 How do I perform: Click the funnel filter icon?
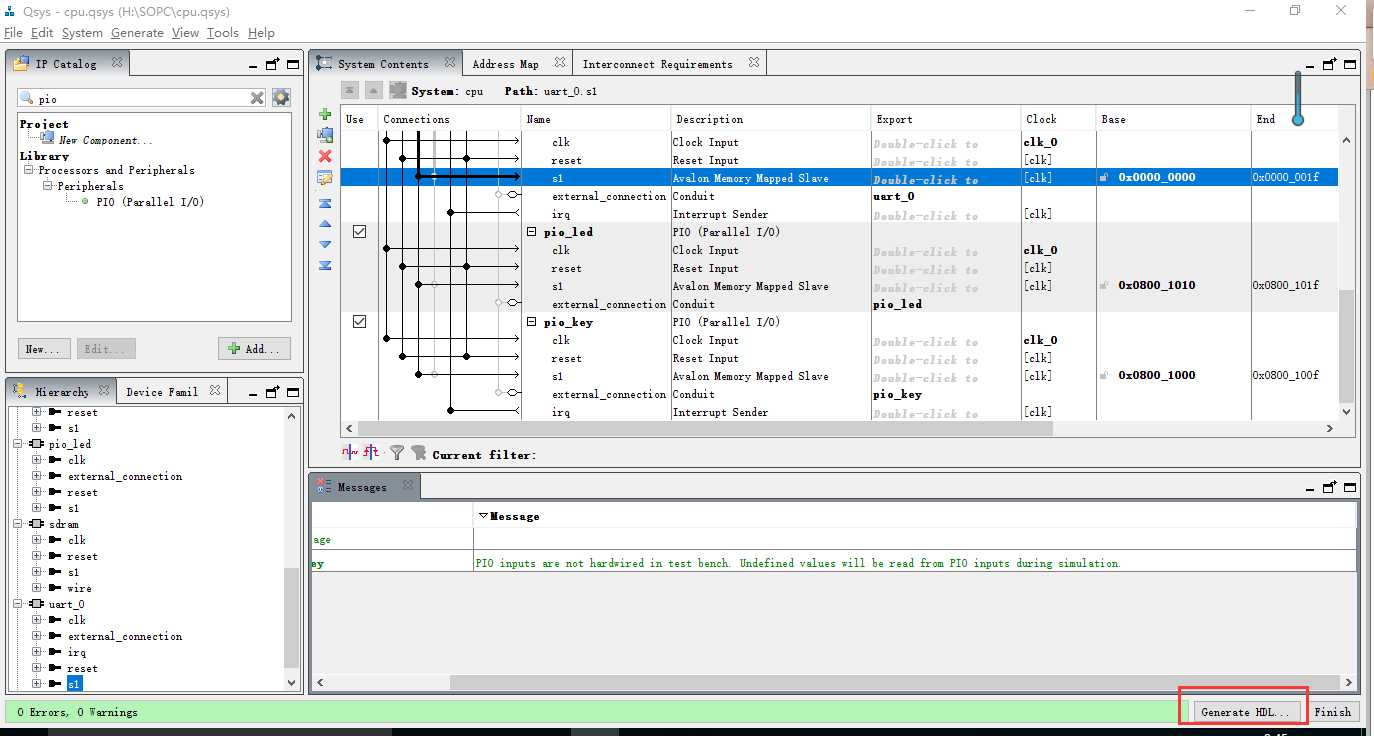pyautogui.click(x=397, y=453)
